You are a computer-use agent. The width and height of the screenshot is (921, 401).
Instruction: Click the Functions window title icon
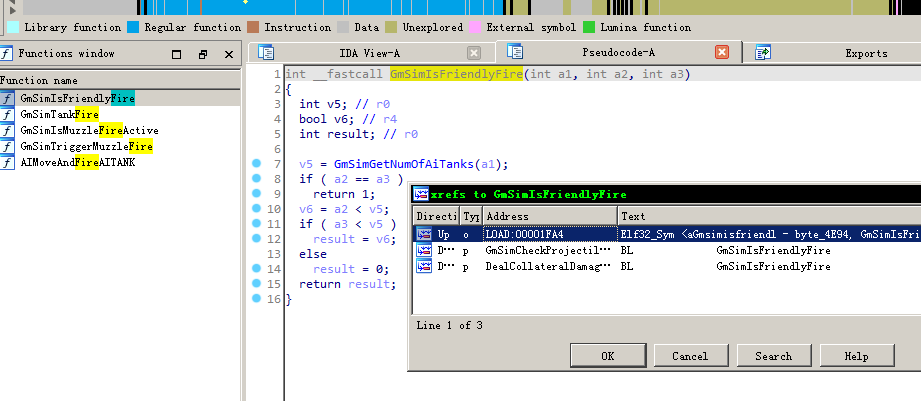[x=6, y=53]
